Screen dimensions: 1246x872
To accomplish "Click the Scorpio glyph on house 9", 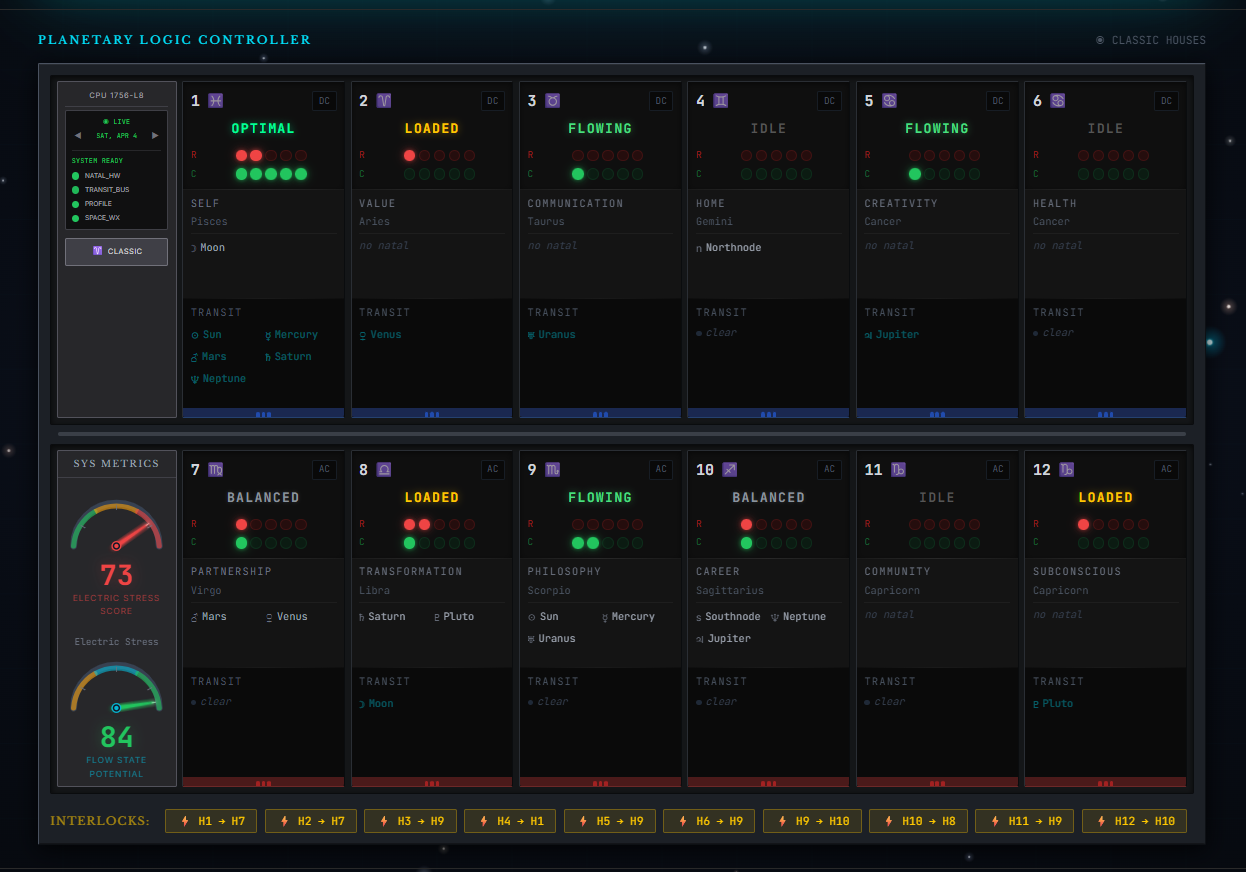I will pos(552,470).
